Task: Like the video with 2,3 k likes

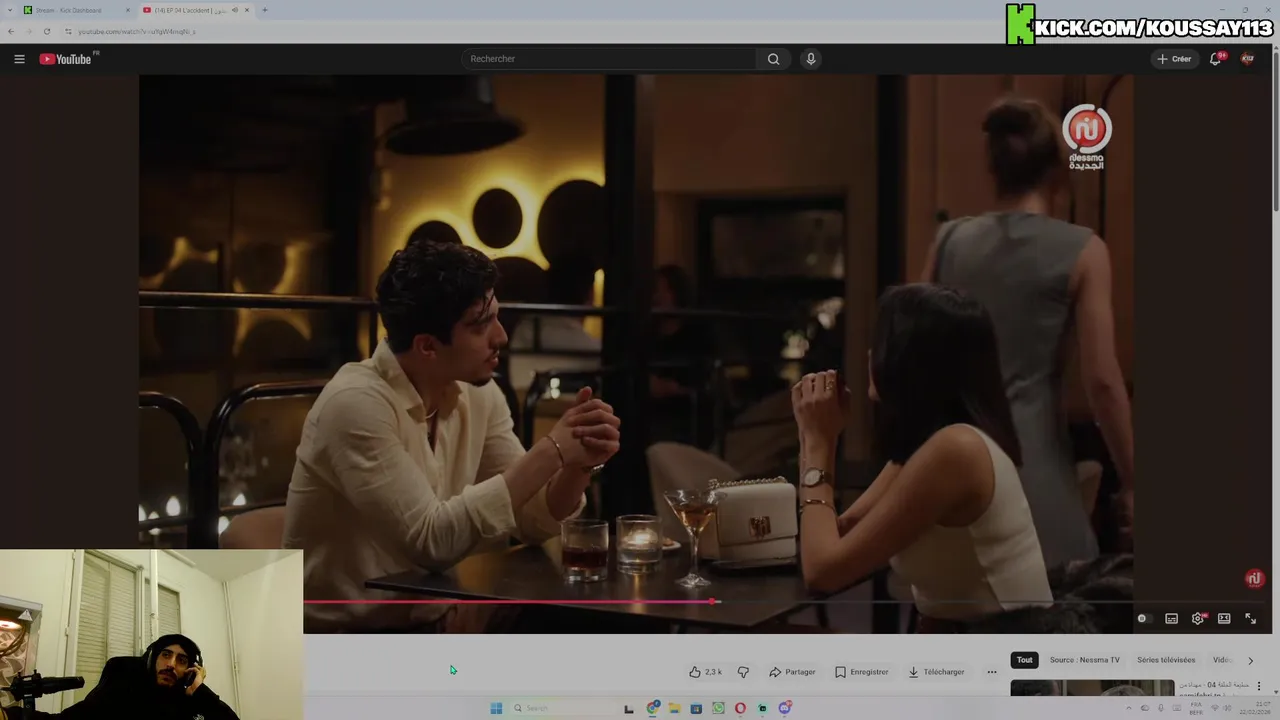Action: (x=705, y=672)
